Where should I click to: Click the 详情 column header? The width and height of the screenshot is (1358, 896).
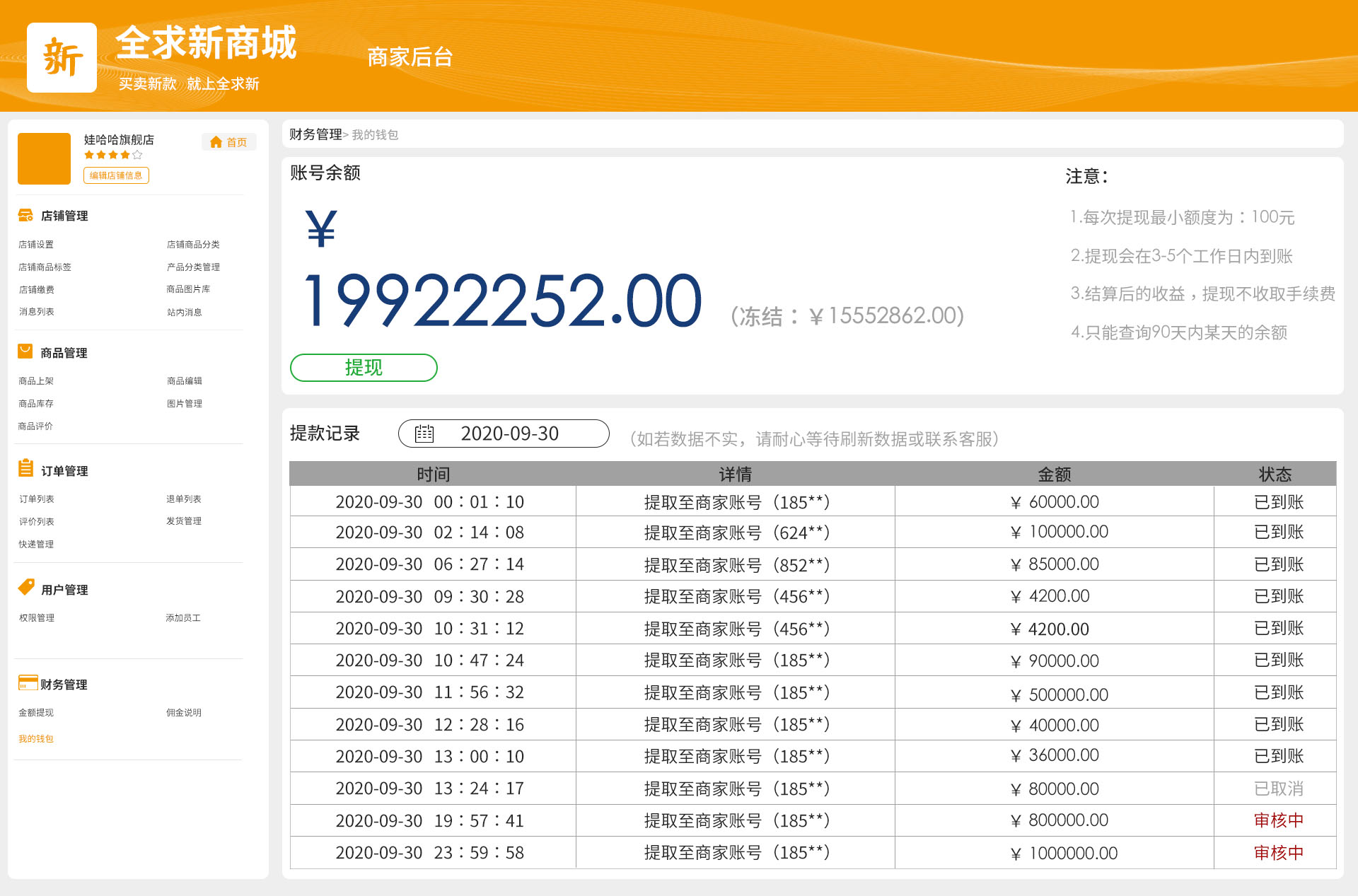[736, 475]
